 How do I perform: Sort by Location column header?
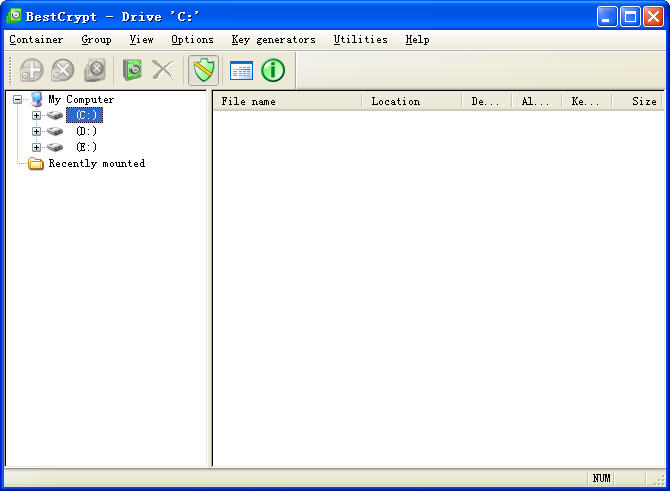(411, 101)
